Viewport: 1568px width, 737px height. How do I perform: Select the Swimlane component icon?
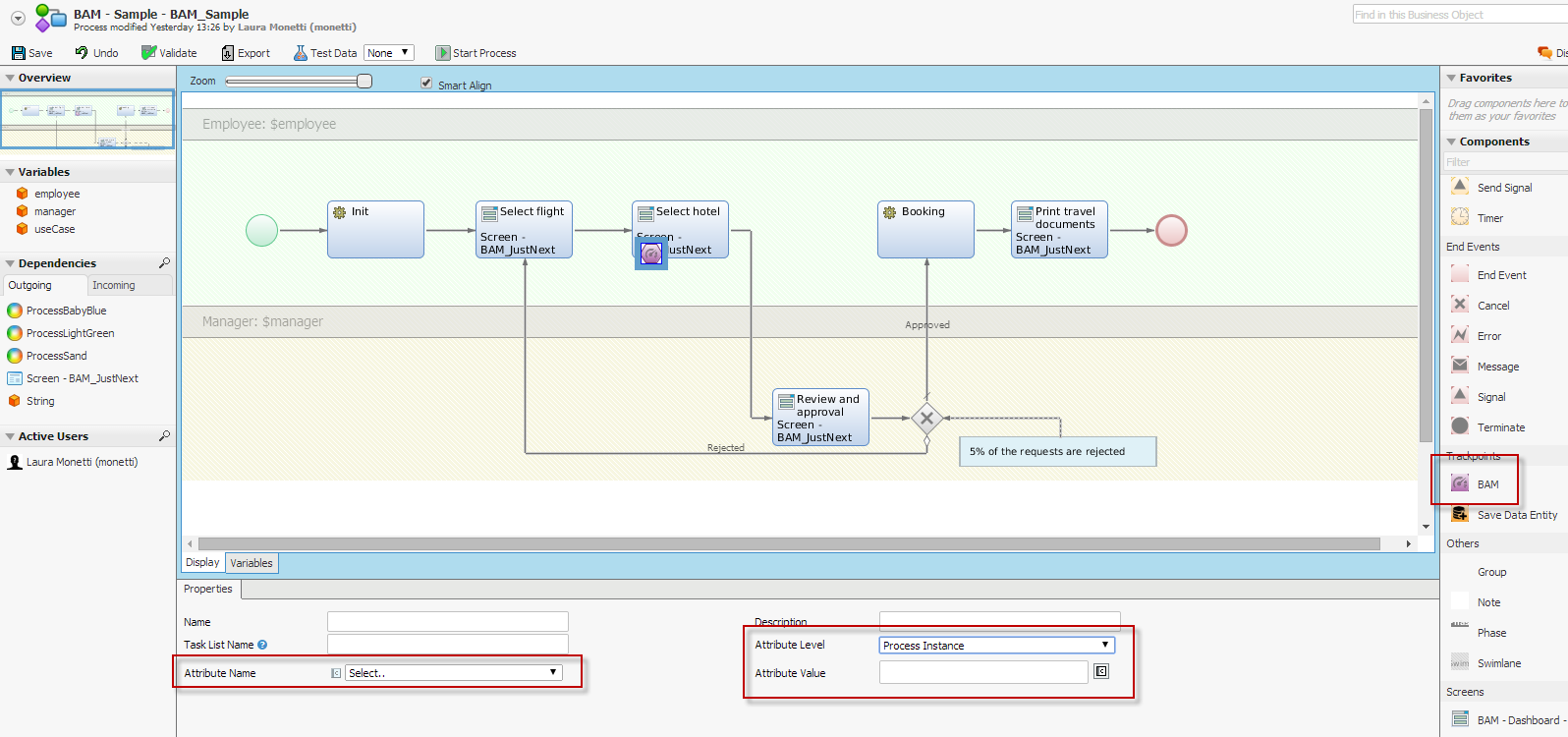1460,662
